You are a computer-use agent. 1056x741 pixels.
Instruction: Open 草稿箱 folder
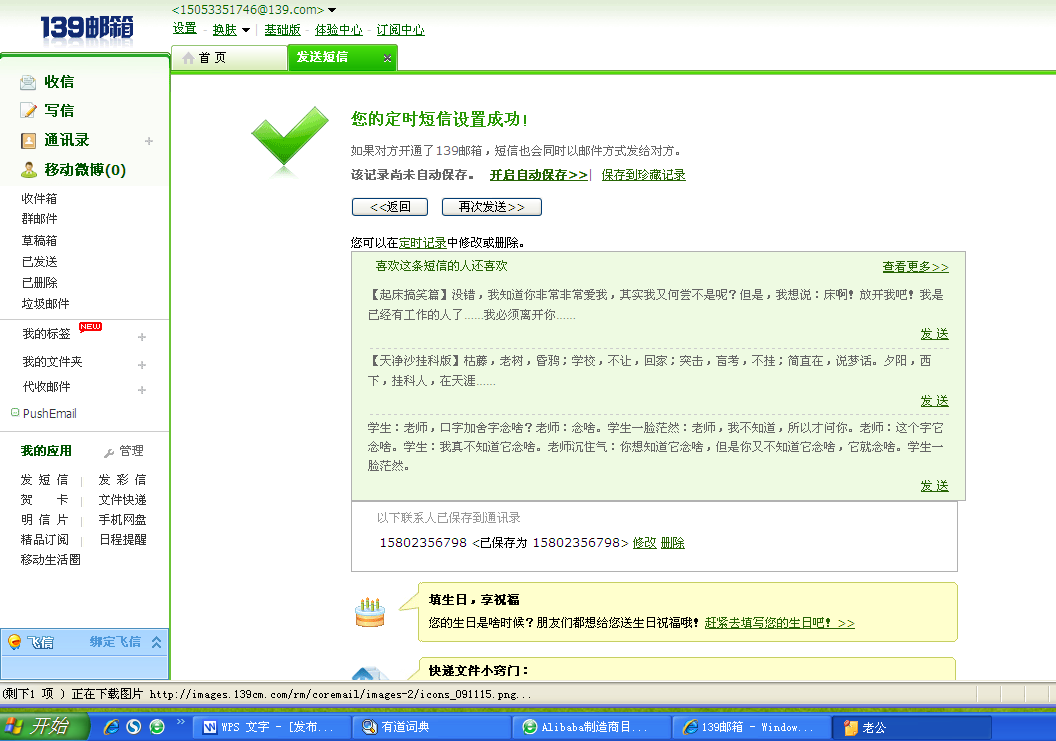39,240
